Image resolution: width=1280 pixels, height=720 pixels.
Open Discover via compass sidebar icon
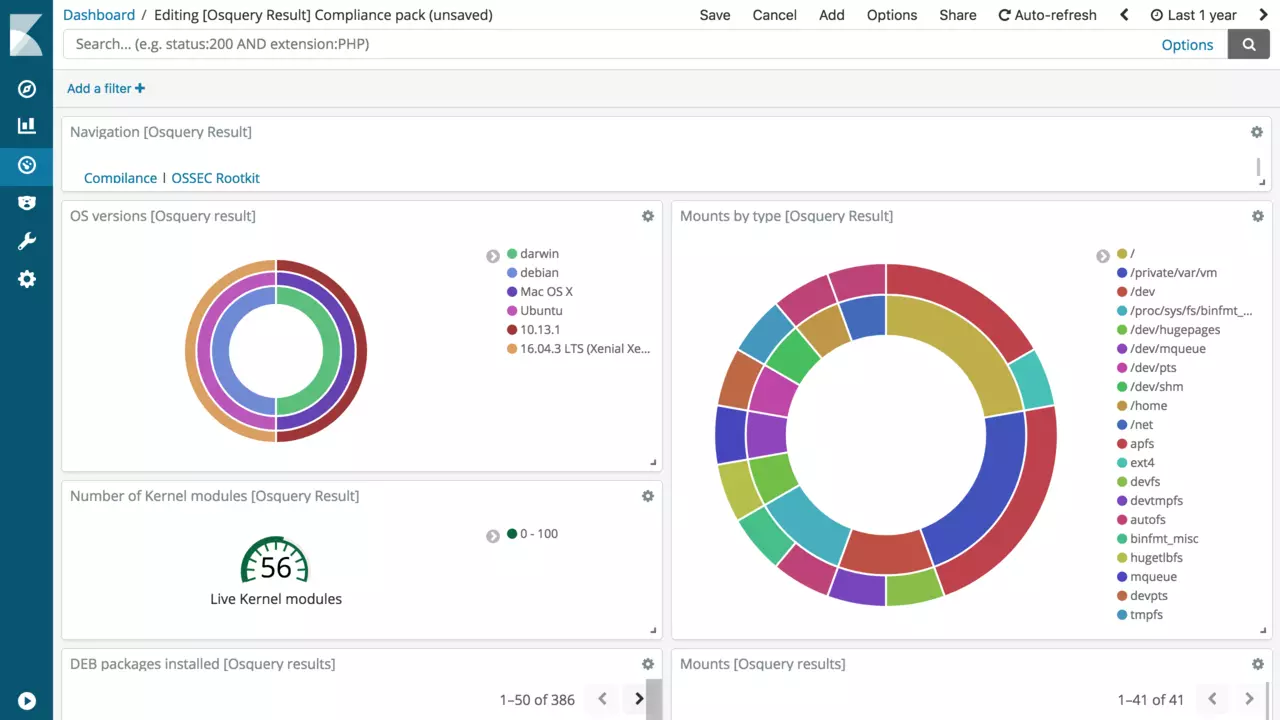[x=27, y=89]
